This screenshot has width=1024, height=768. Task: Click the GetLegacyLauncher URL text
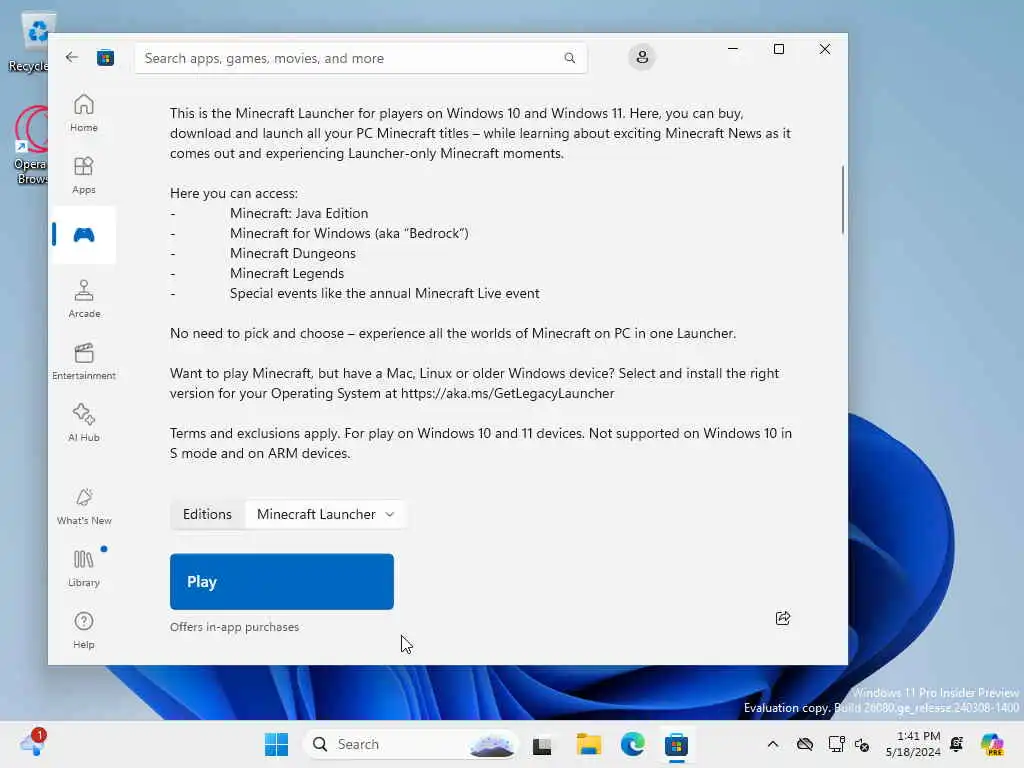click(x=507, y=393)
